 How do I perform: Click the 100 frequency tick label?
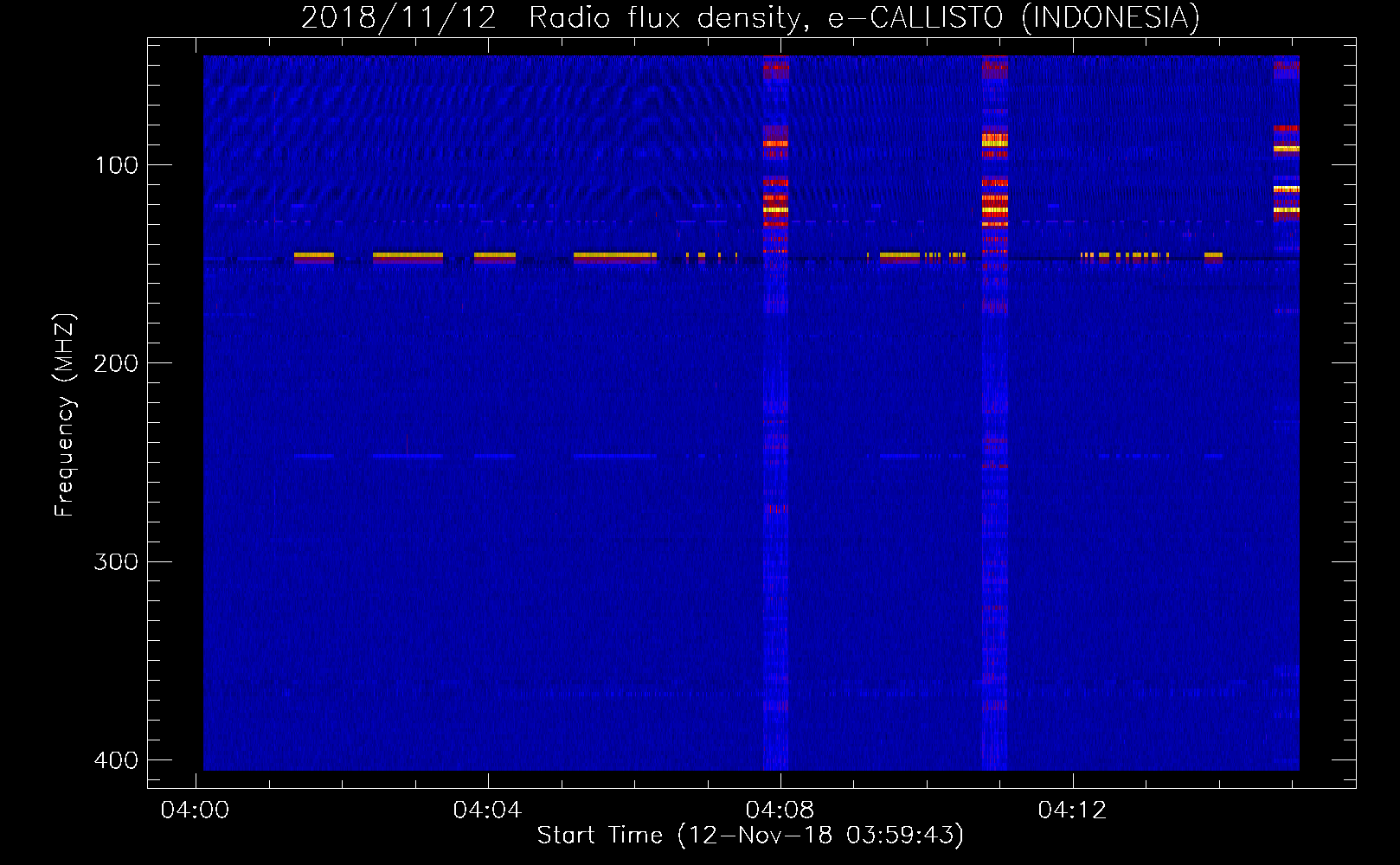pos(117,165)
